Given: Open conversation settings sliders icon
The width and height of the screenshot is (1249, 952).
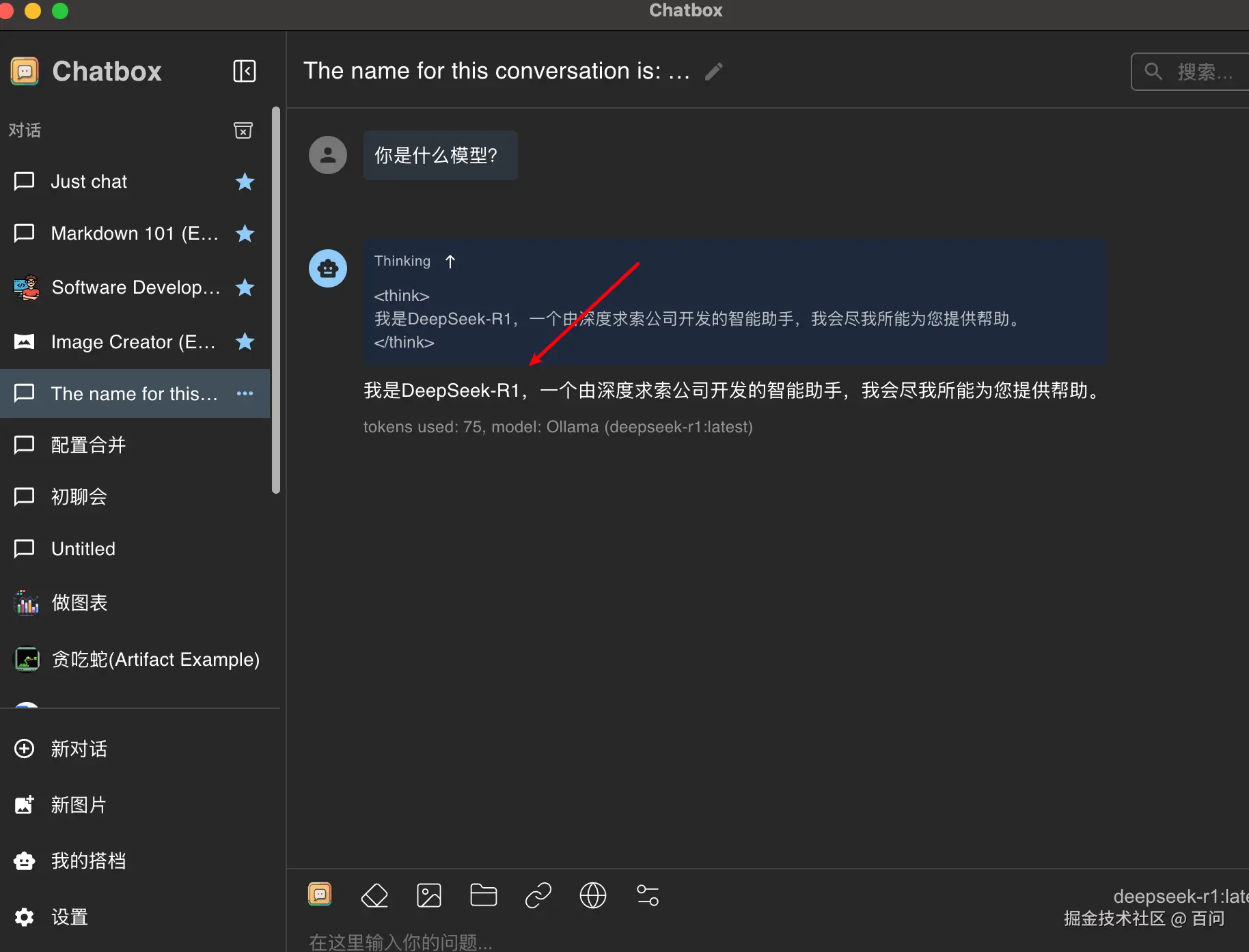Looking at the screenshot, I should [648, 895].
